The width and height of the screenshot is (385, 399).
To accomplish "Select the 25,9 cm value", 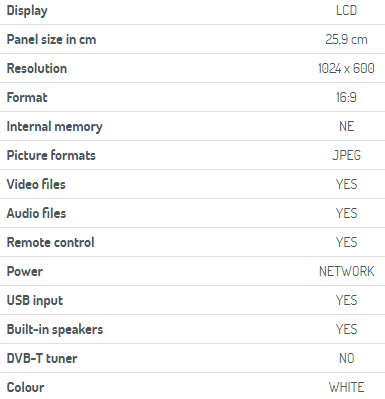I will click(x=346, y=39).
